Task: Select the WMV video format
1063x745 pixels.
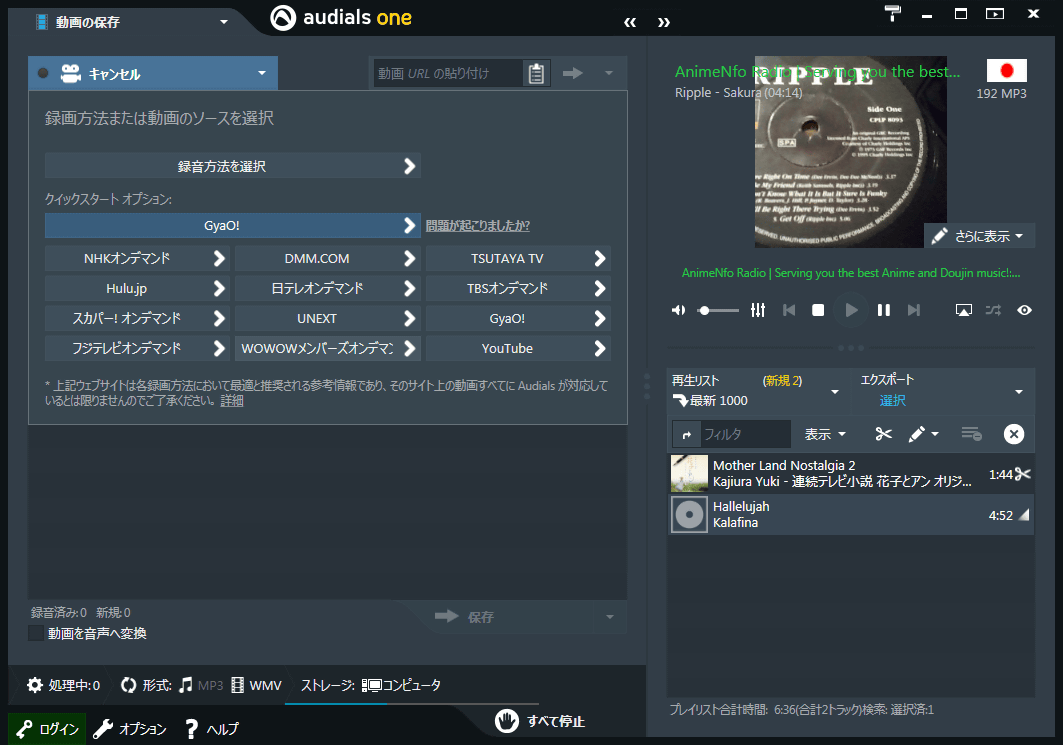Action: coord(256,685)
